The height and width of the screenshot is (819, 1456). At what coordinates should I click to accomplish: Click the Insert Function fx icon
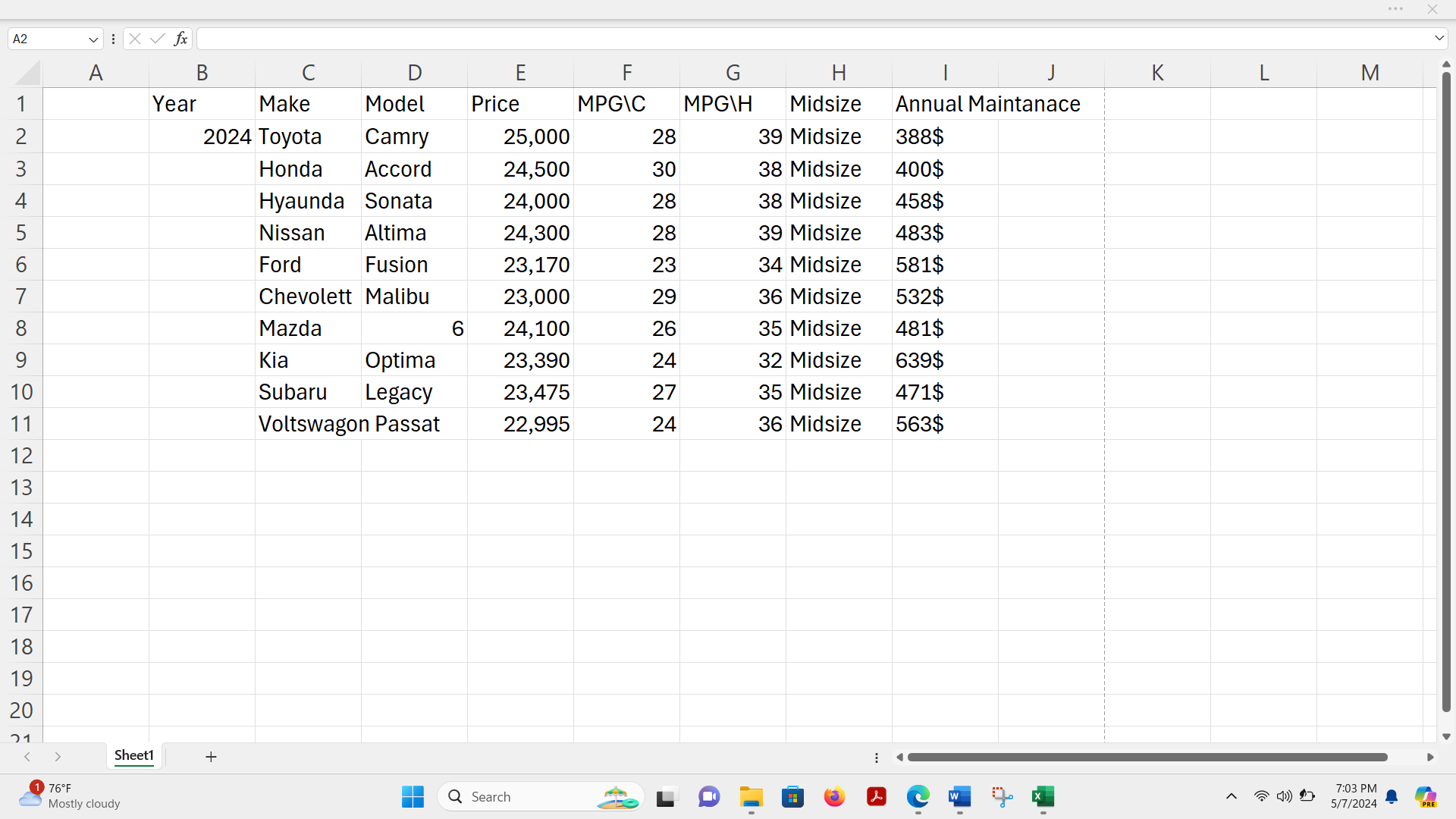[180, 39]
